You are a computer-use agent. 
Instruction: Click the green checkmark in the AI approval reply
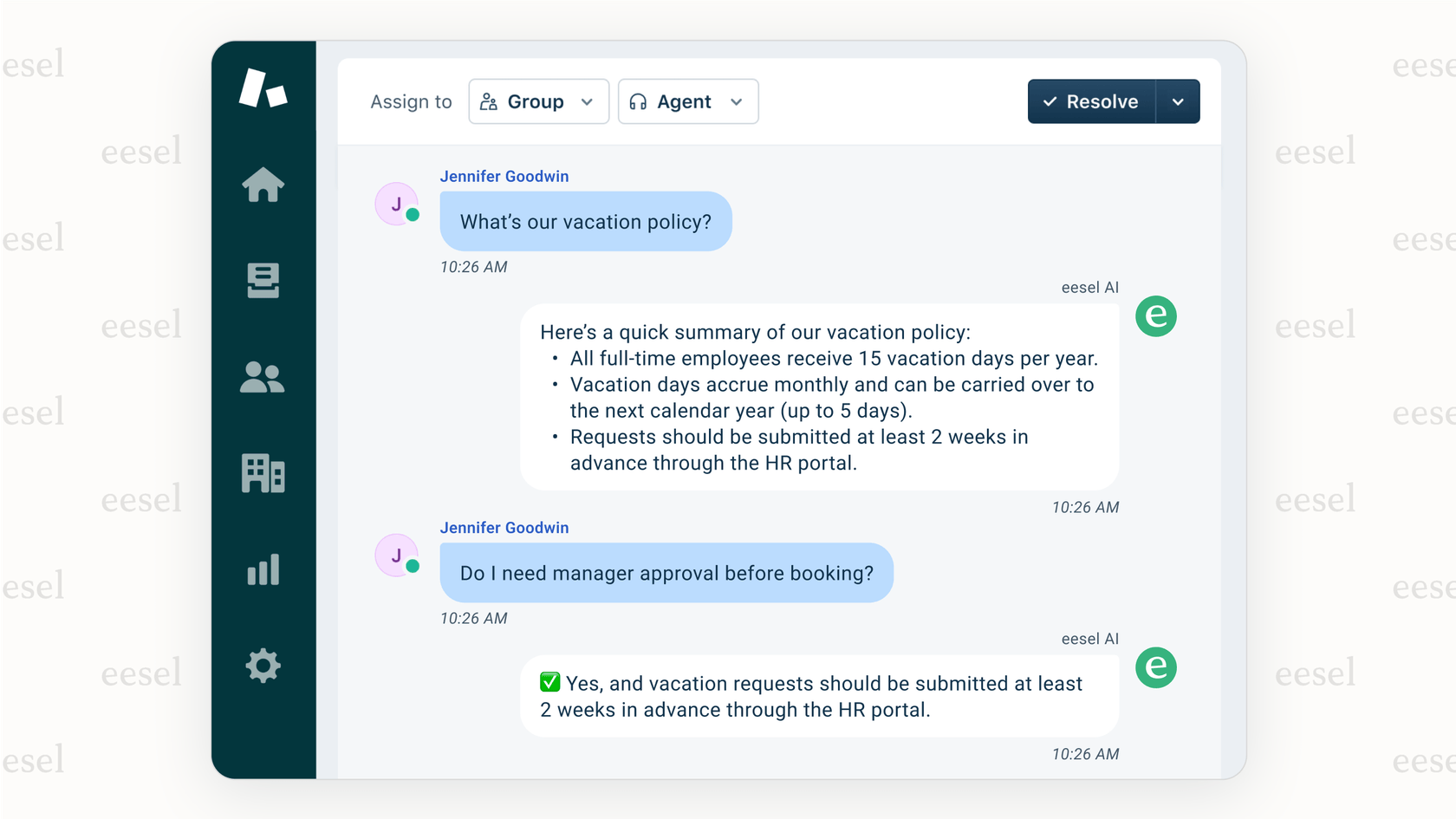[x=549, y=683]
